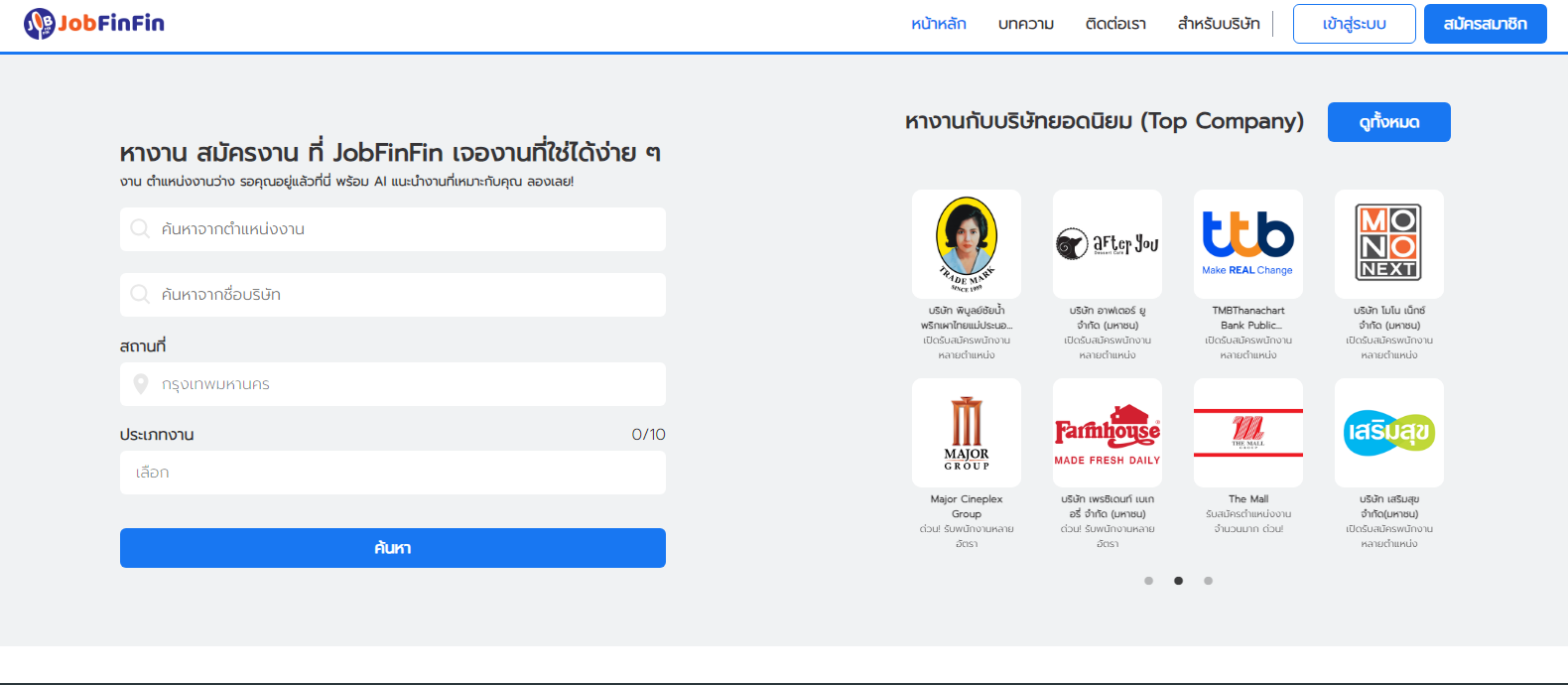Go to ติดต่อเรา menu item
Viewport: 1568px width, 685px height.
(x=1115, y=24)
